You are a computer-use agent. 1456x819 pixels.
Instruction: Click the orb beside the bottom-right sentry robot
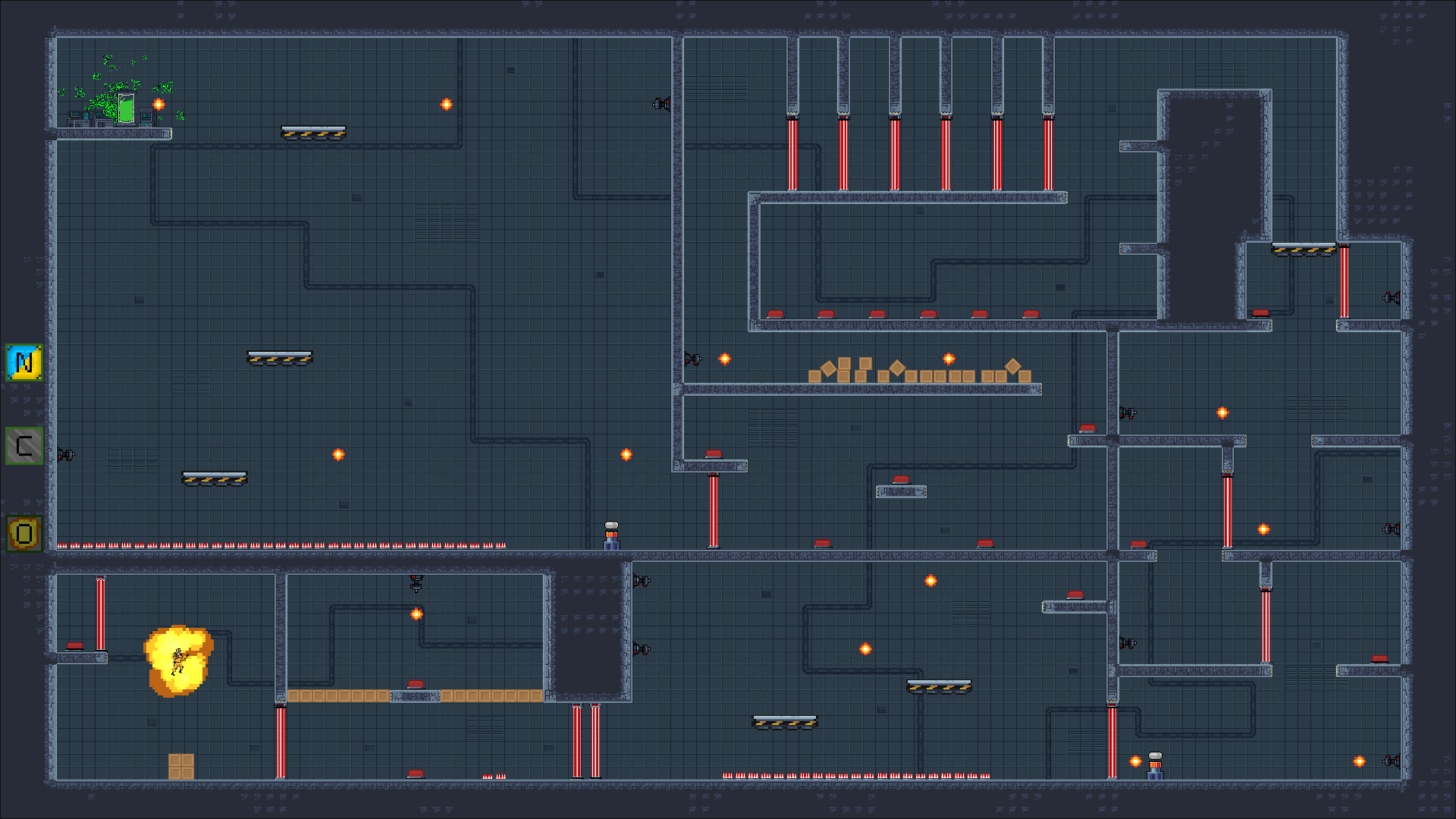click(1135, 761)
